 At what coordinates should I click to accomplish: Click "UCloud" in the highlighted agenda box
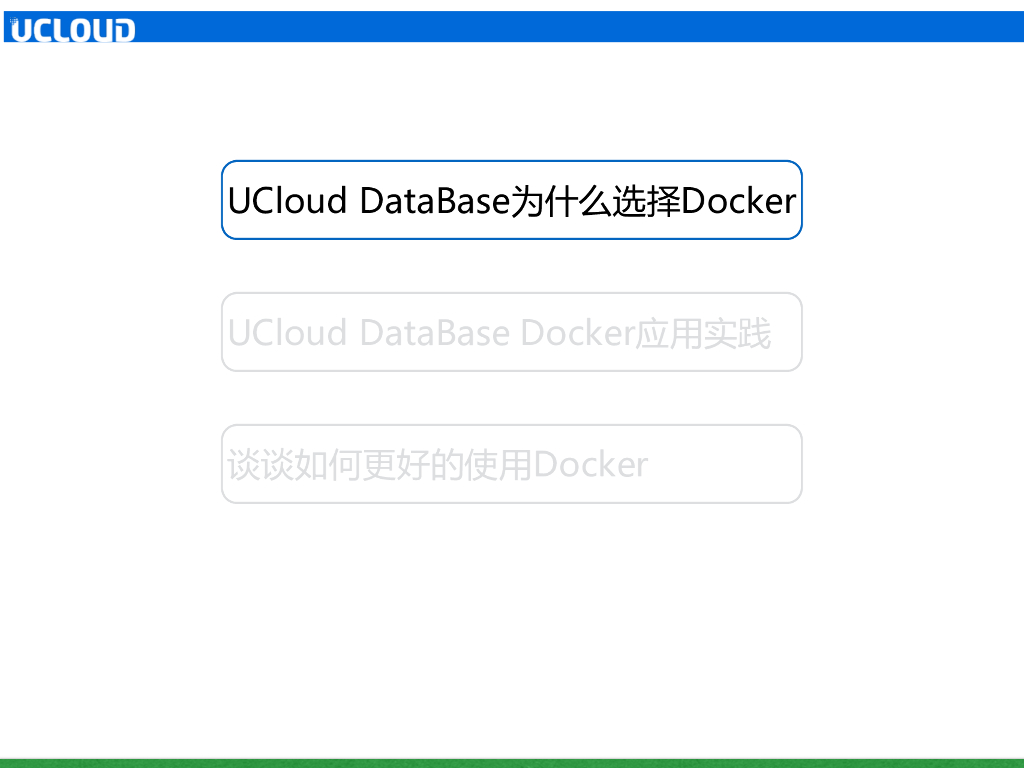[x=288, y=201]
